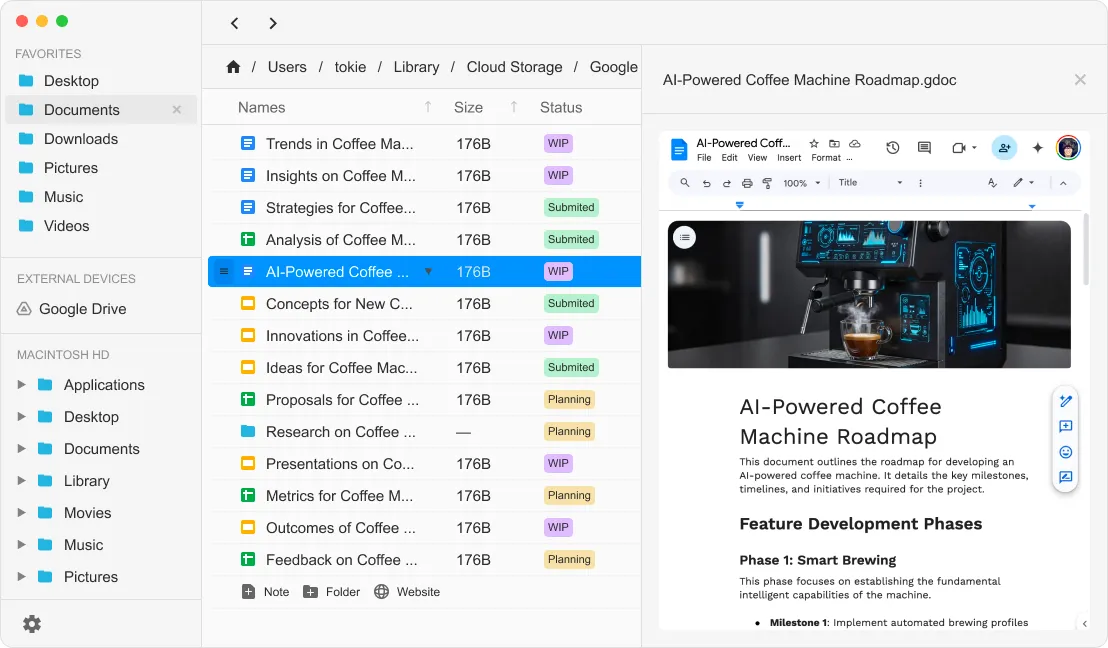
Task: Open the File menu in Docs
Action: point(704,158)
